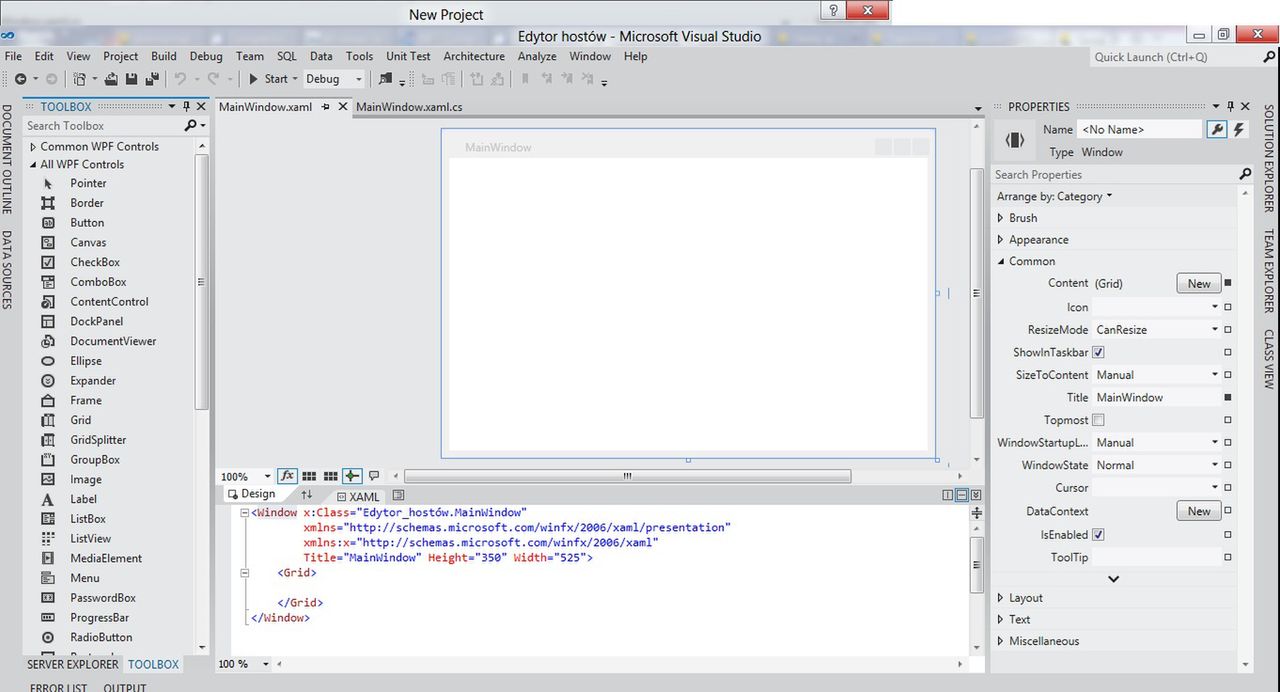Viewport: 1280px width, 692px height.
Task: Toggle the snap to gridlines crosshair icon
Action: (352, 476)
